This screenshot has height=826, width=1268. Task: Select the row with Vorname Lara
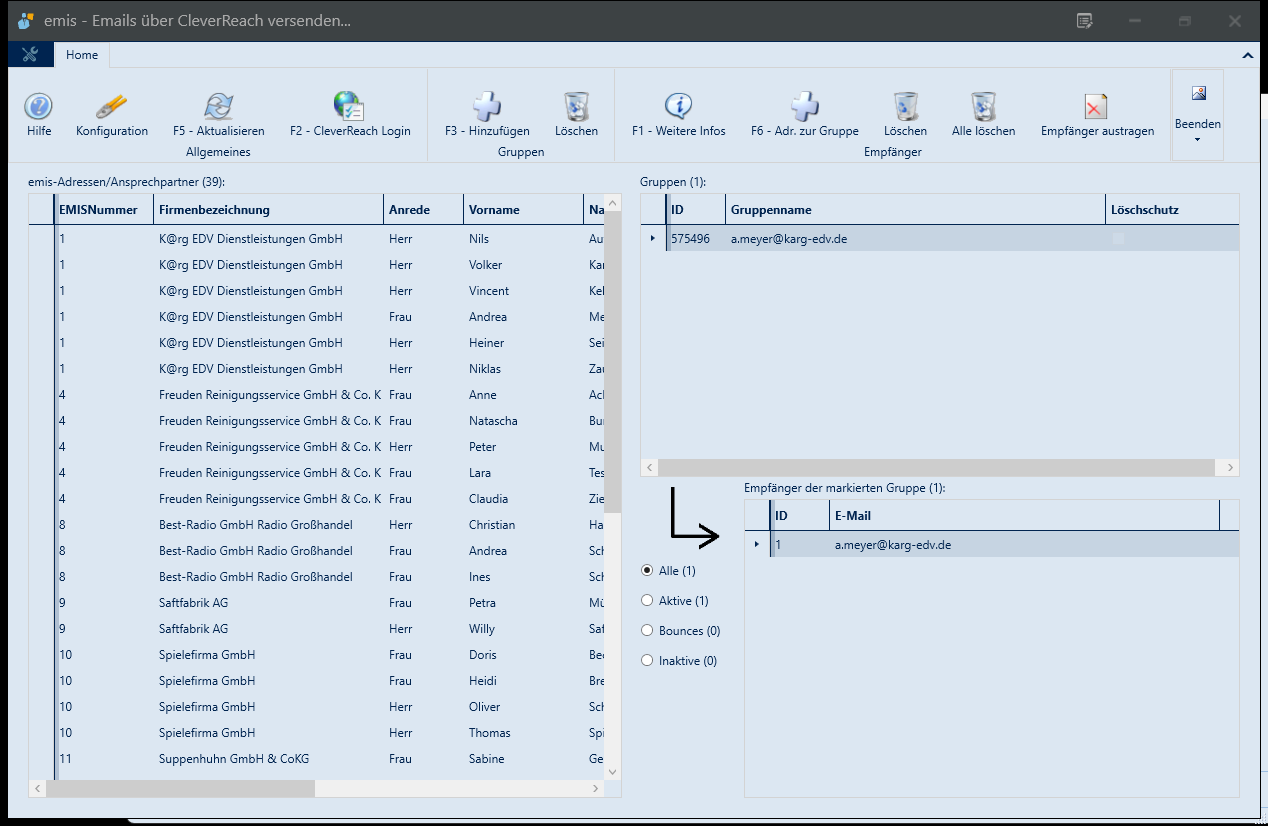click(x=317, y=473)
